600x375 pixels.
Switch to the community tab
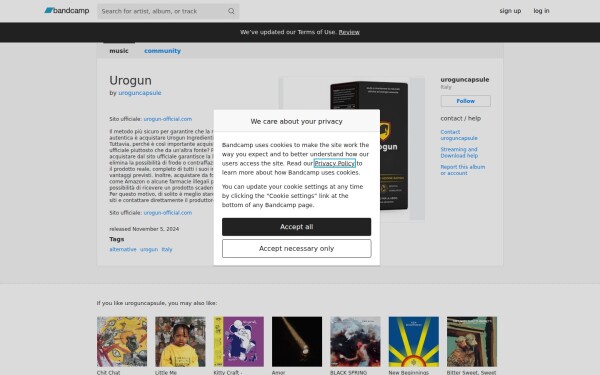point(162,51)
